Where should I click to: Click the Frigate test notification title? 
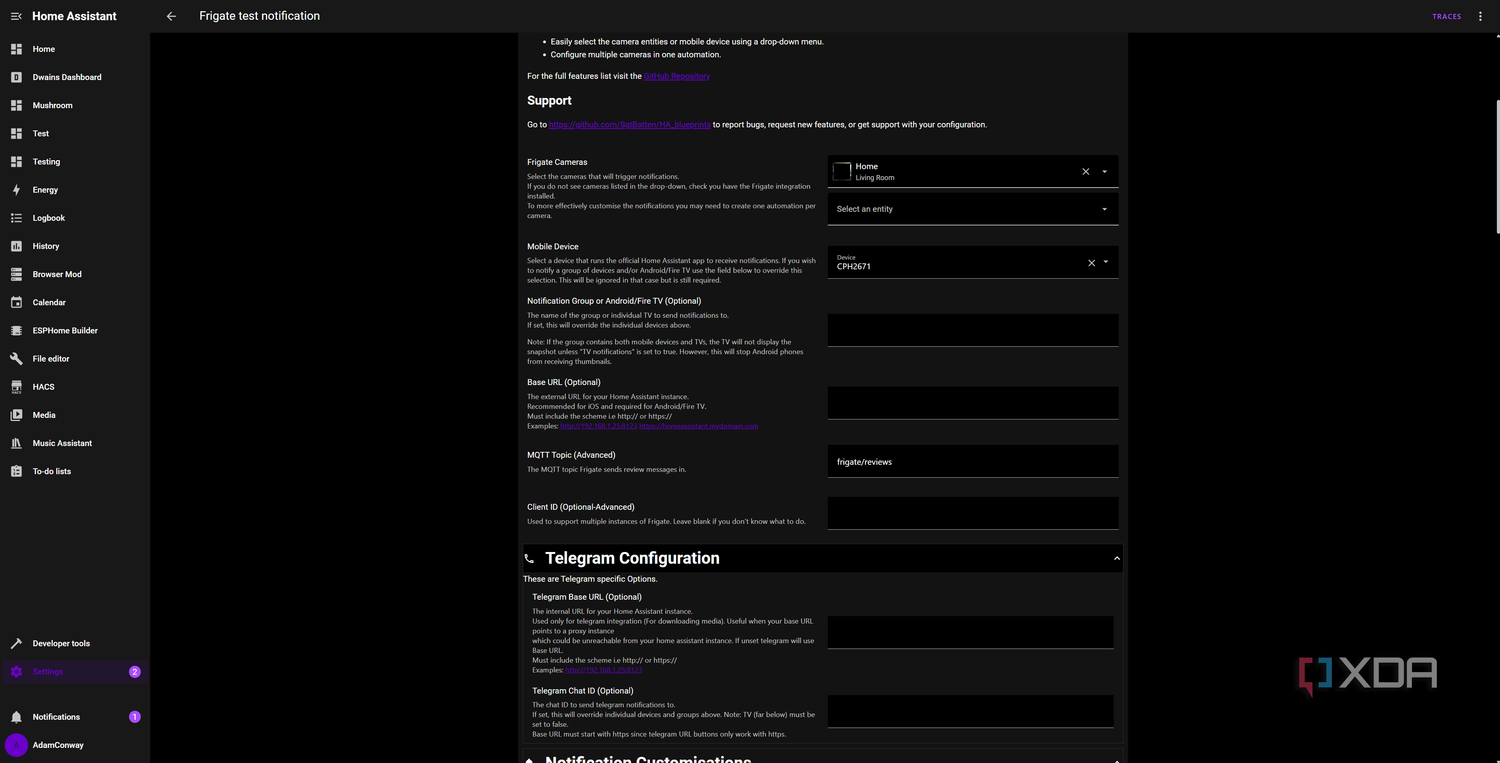260,16
